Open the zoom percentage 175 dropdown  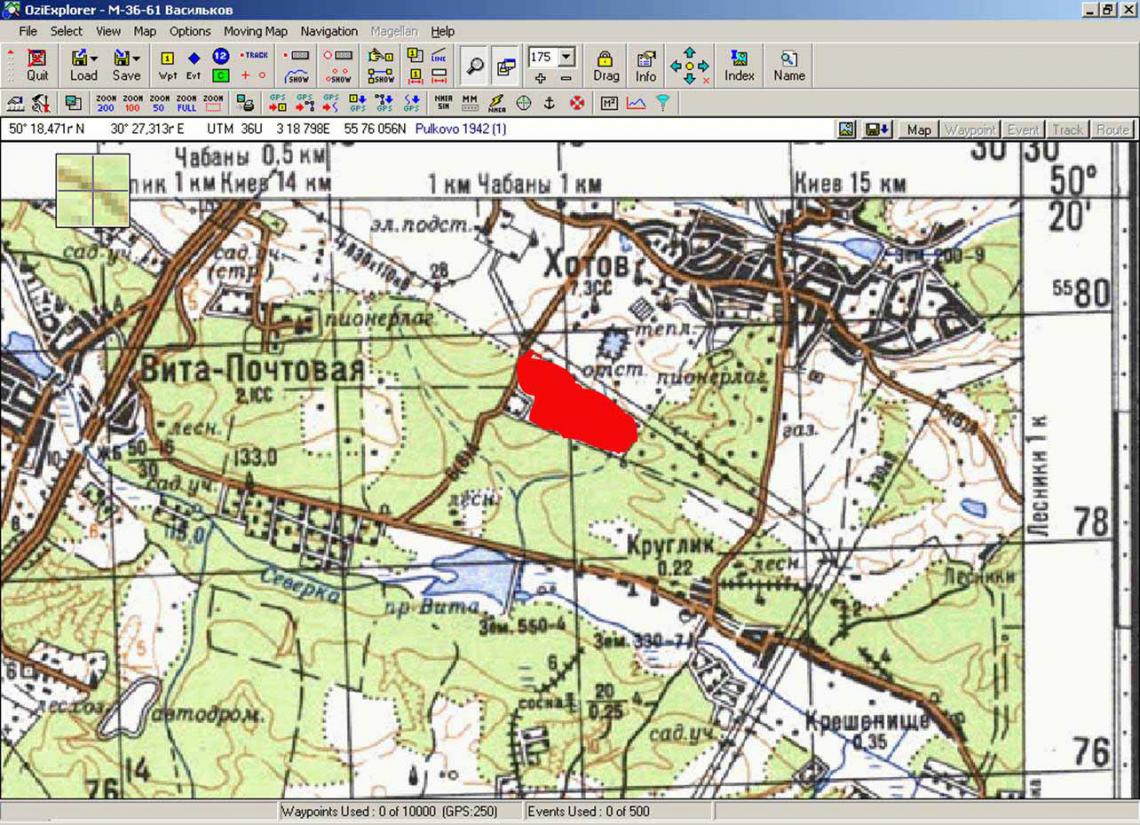click(567, 57)
